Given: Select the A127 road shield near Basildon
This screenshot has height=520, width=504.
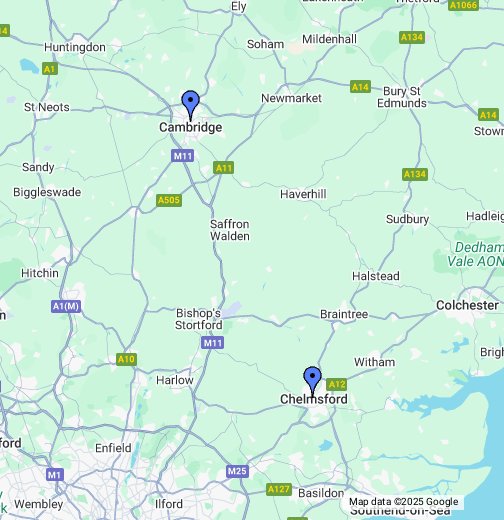Looking at the screenshot, I should tap(279, 489).
